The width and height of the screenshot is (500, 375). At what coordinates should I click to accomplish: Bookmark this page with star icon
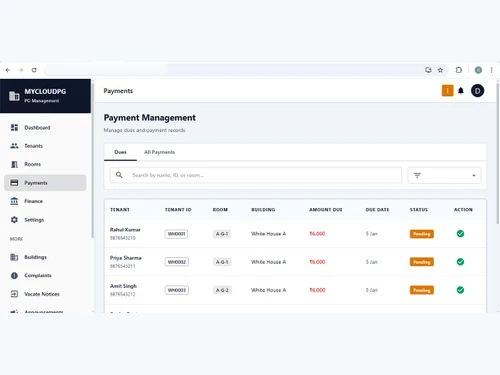coord(440,70)
